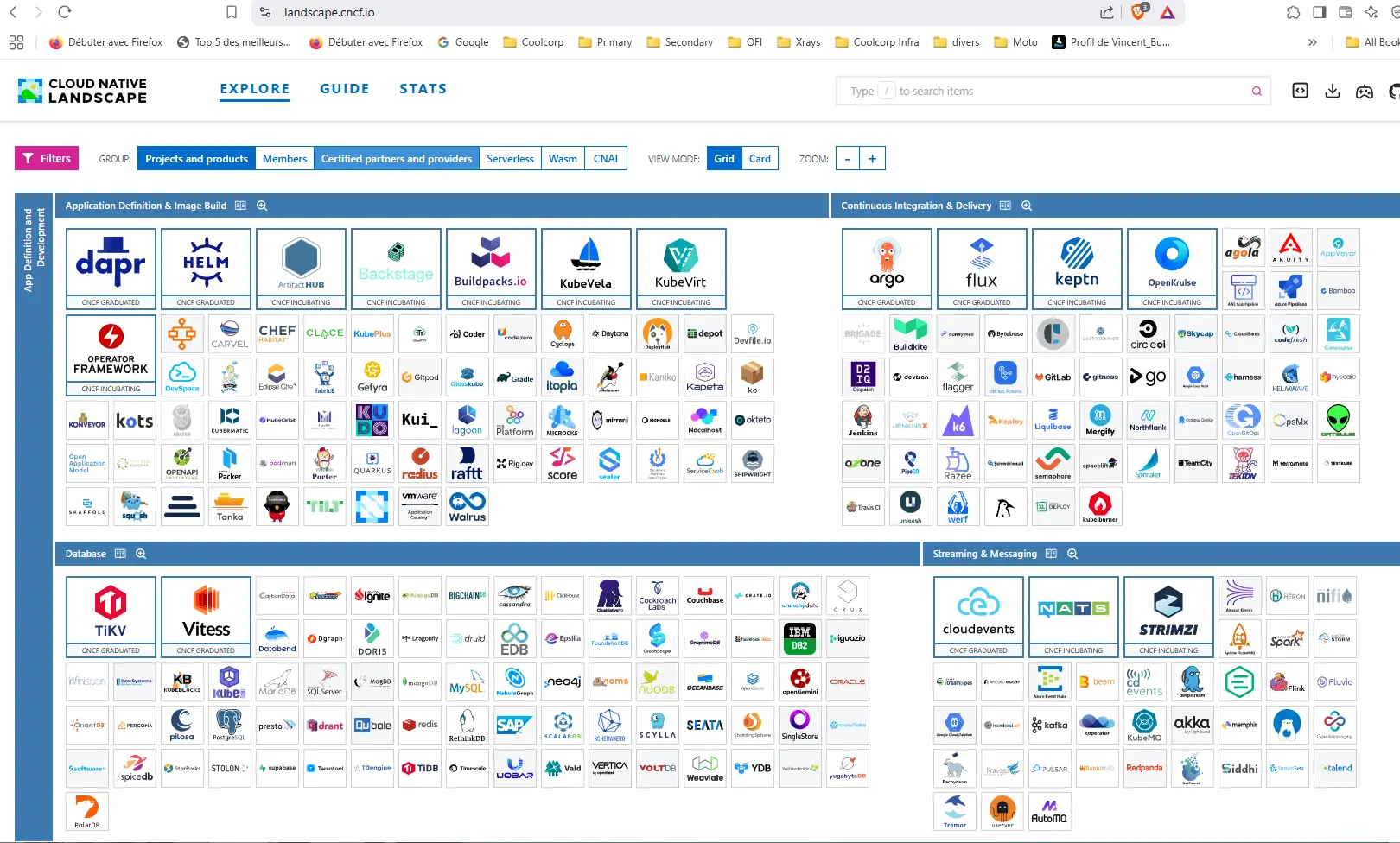Viewport: 1400px width, 843px height.
Task: Open the Flux project logo
Action: [982, 269]
